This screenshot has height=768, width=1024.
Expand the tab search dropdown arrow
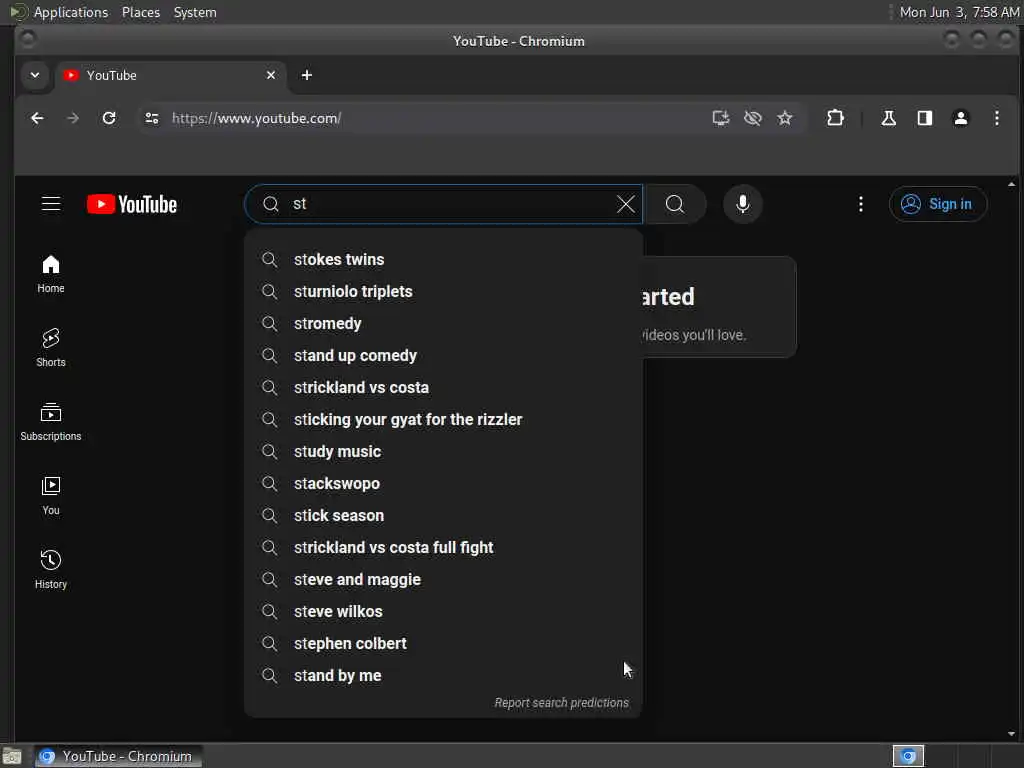click(x=35, y=75)
